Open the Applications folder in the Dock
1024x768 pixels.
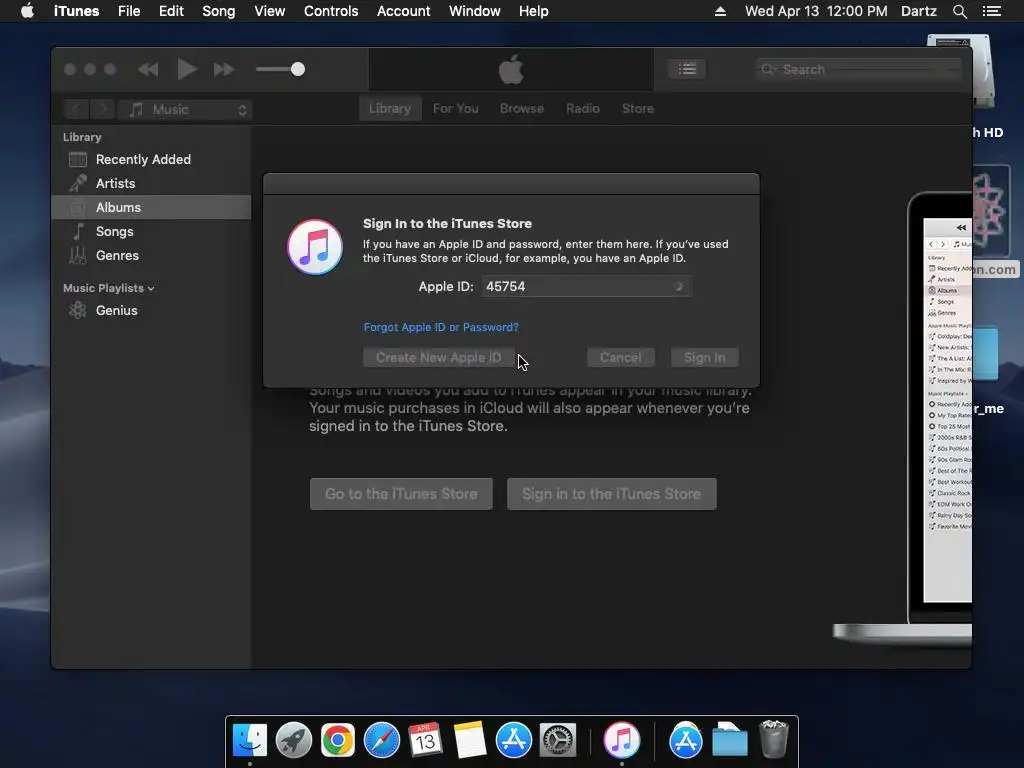(x=685, y=740)
